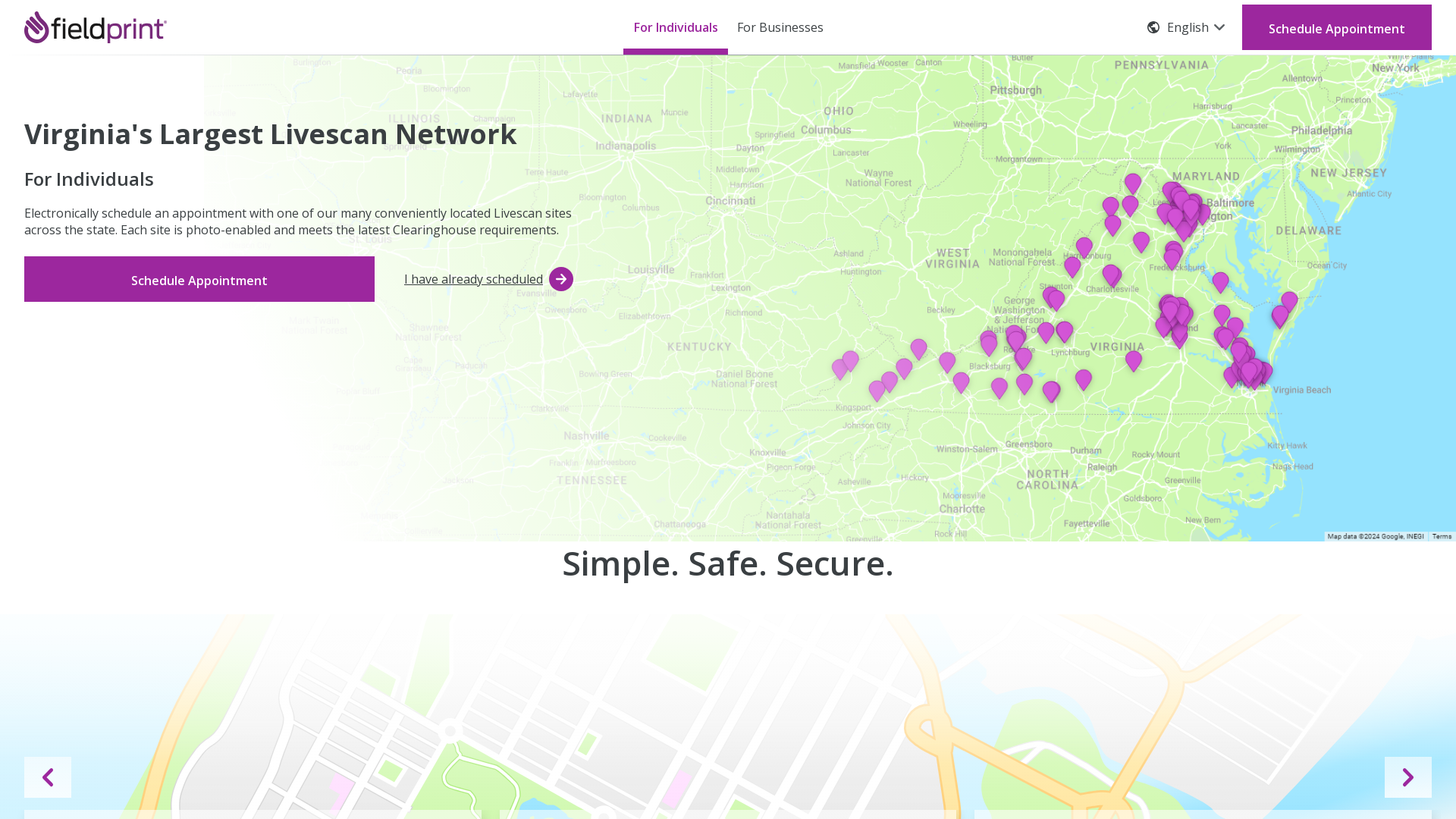The height and width of the screenshot is (819, 1456).
Task: Click the map pin near Lynchburg
Action: (1064, 331)
